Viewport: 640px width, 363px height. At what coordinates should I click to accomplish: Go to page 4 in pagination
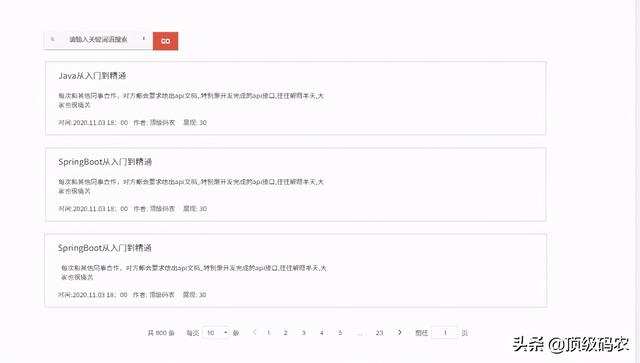pyautogui.click(x=322, y=333)
